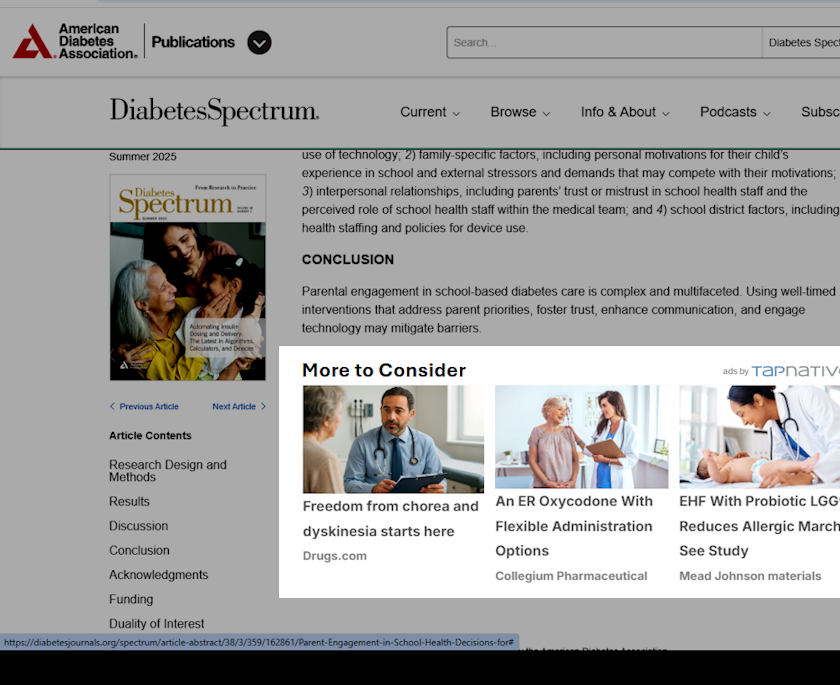Open the Info & About menu
This screenshot has height=685, width=840.
625,112
